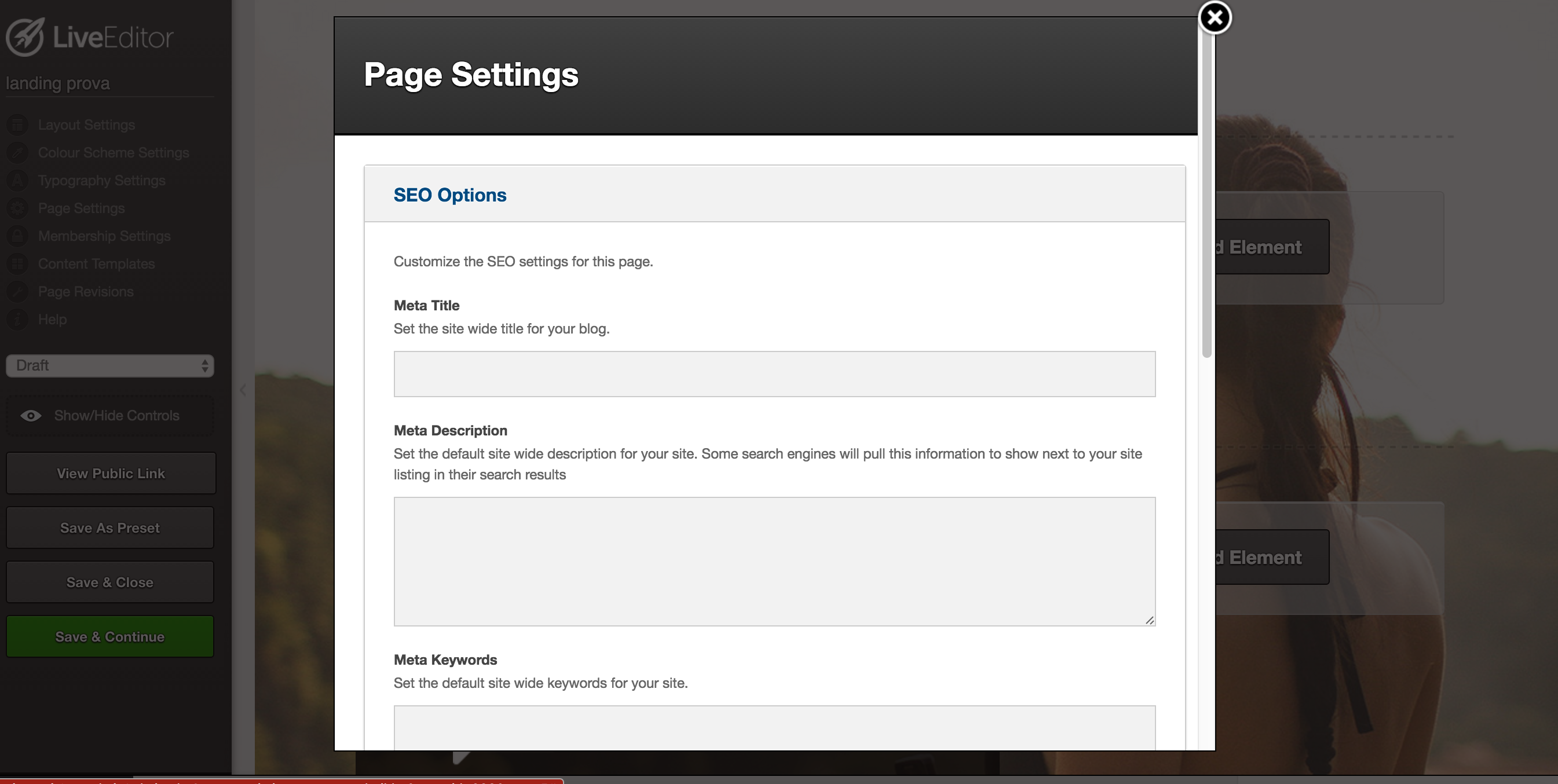This screenshot has height=784, width=1558.
Task: Click the Content Templates grid icon
Action: (17, 263)
